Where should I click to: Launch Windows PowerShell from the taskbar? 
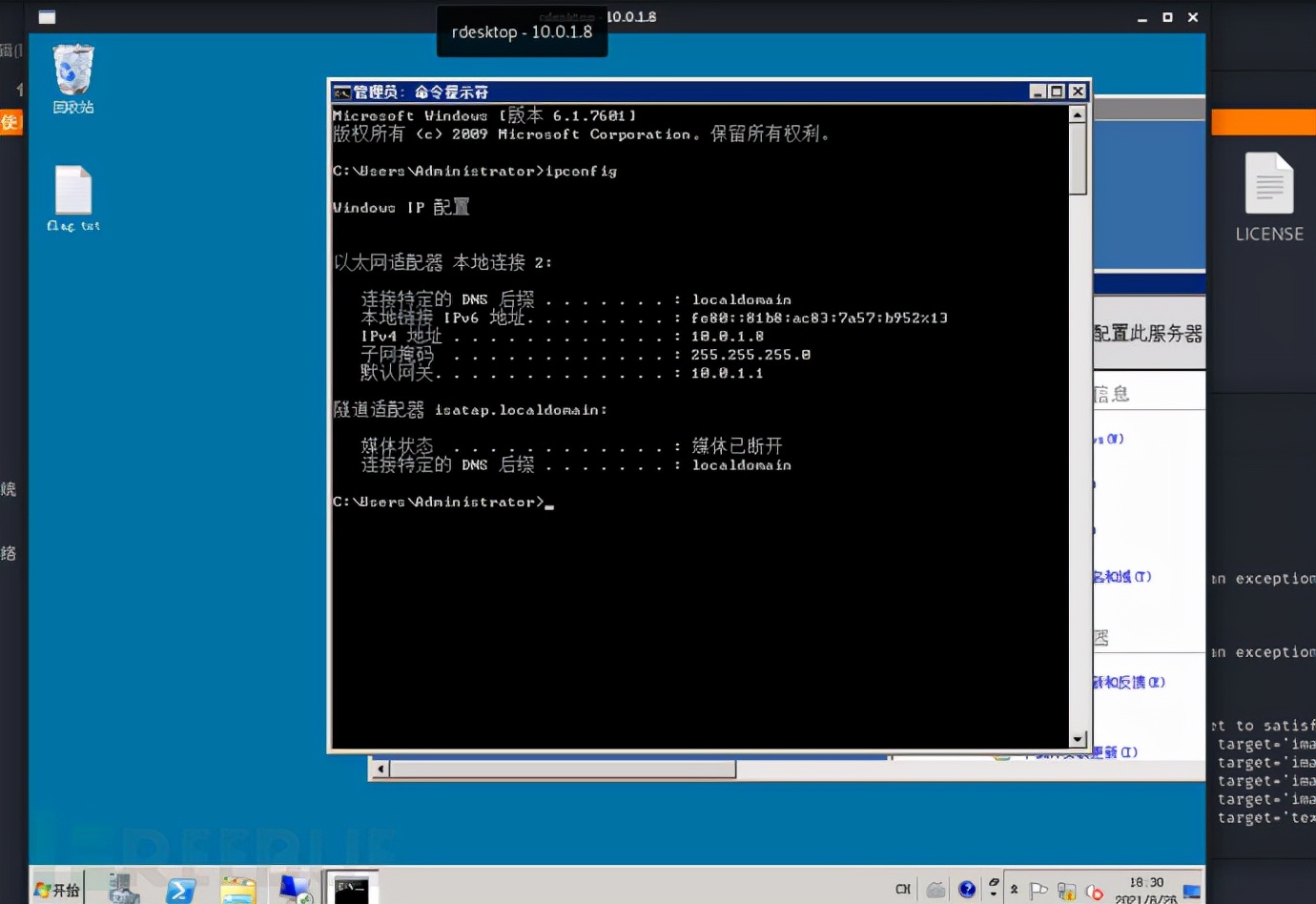[x=181, y=890]
